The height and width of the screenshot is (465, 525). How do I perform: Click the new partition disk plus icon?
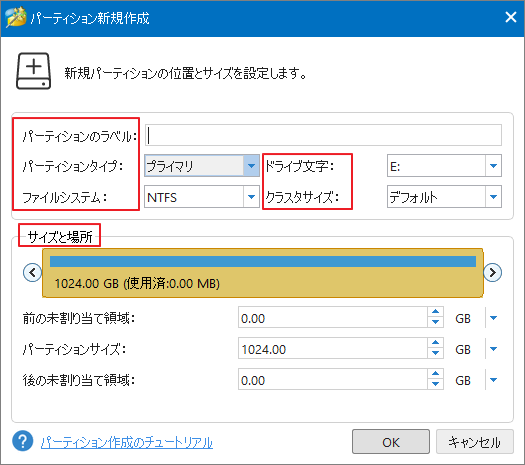(x=33, y=71)
